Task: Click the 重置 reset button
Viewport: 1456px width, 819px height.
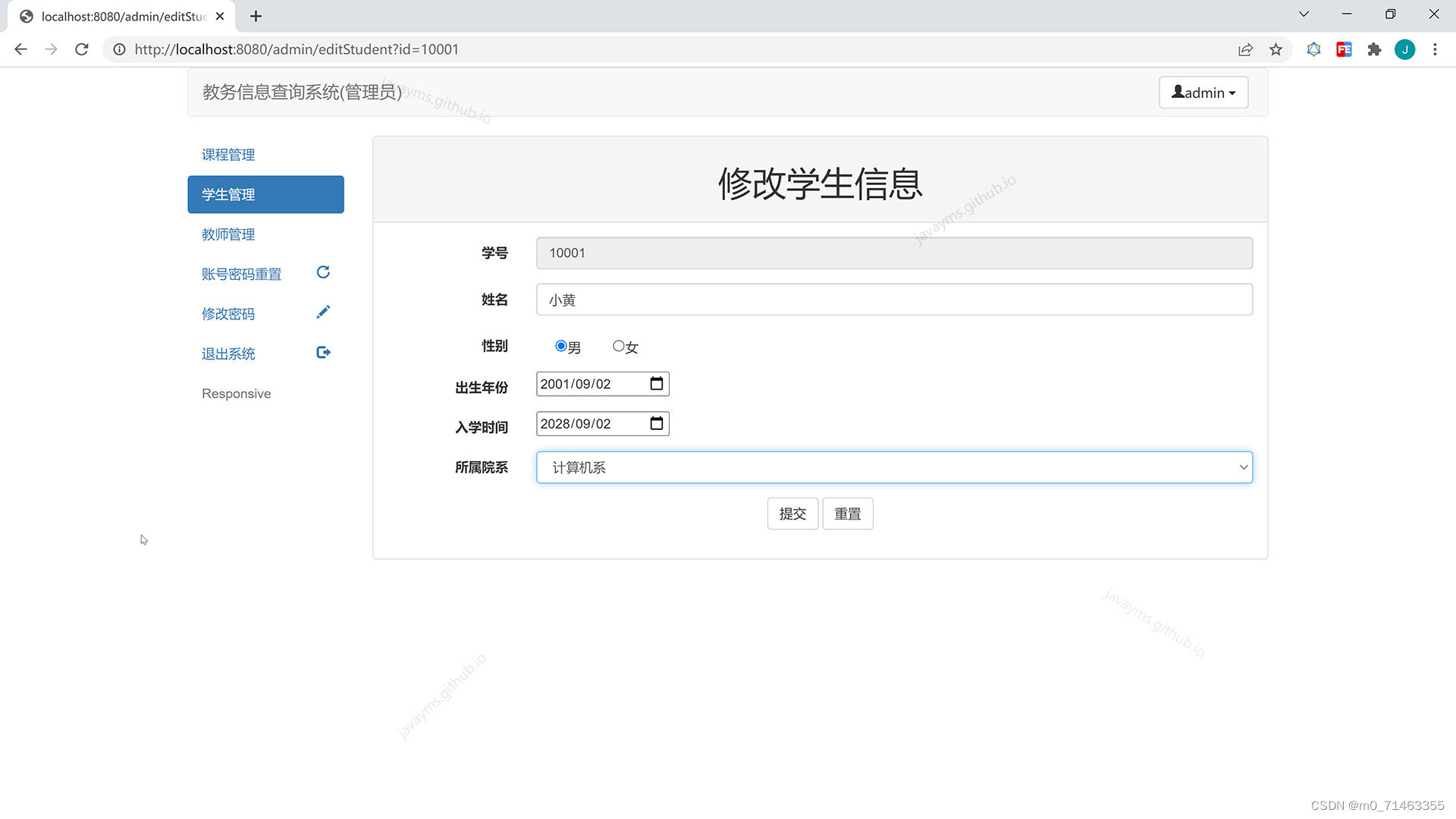Action: point(847,513)
